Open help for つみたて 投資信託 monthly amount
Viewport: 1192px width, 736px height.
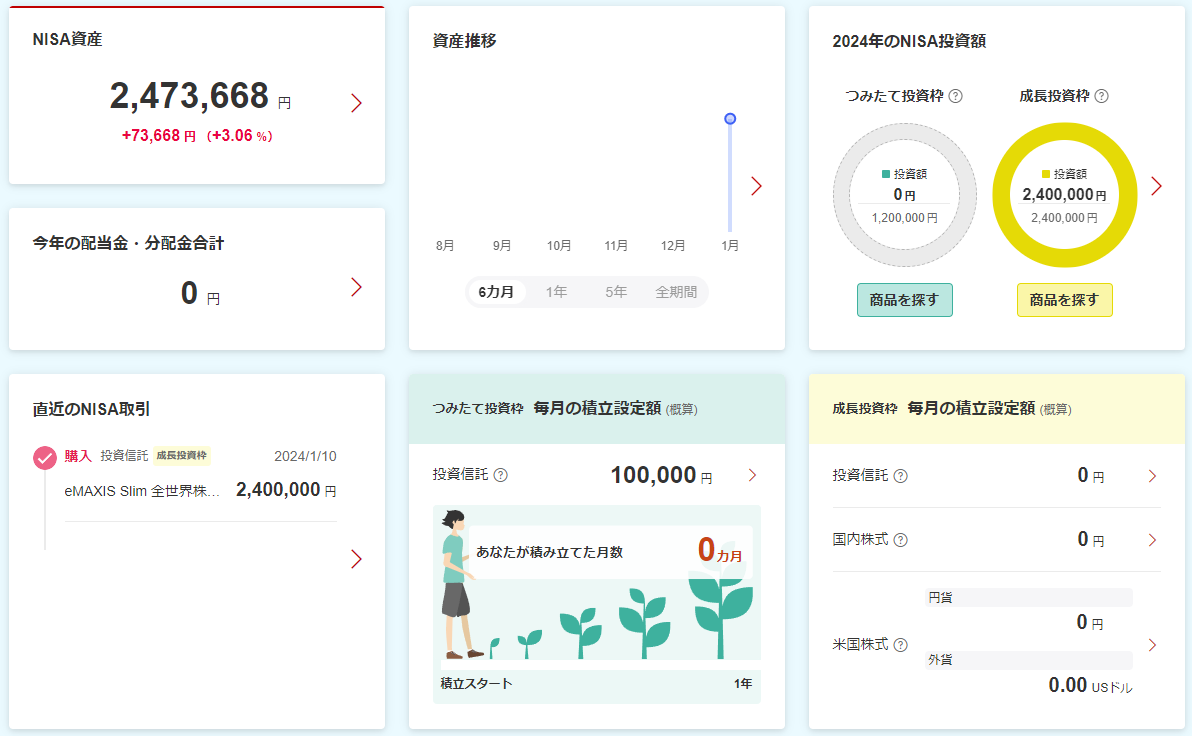pyautogui.click(x=500, y=475)
